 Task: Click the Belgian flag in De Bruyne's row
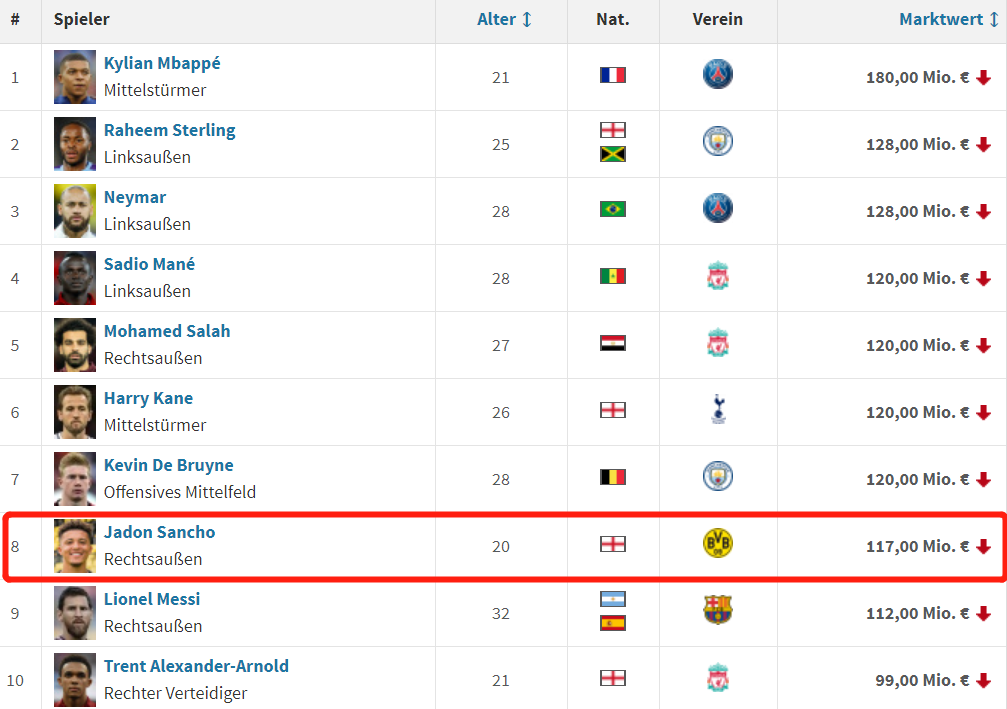[613, 477]
